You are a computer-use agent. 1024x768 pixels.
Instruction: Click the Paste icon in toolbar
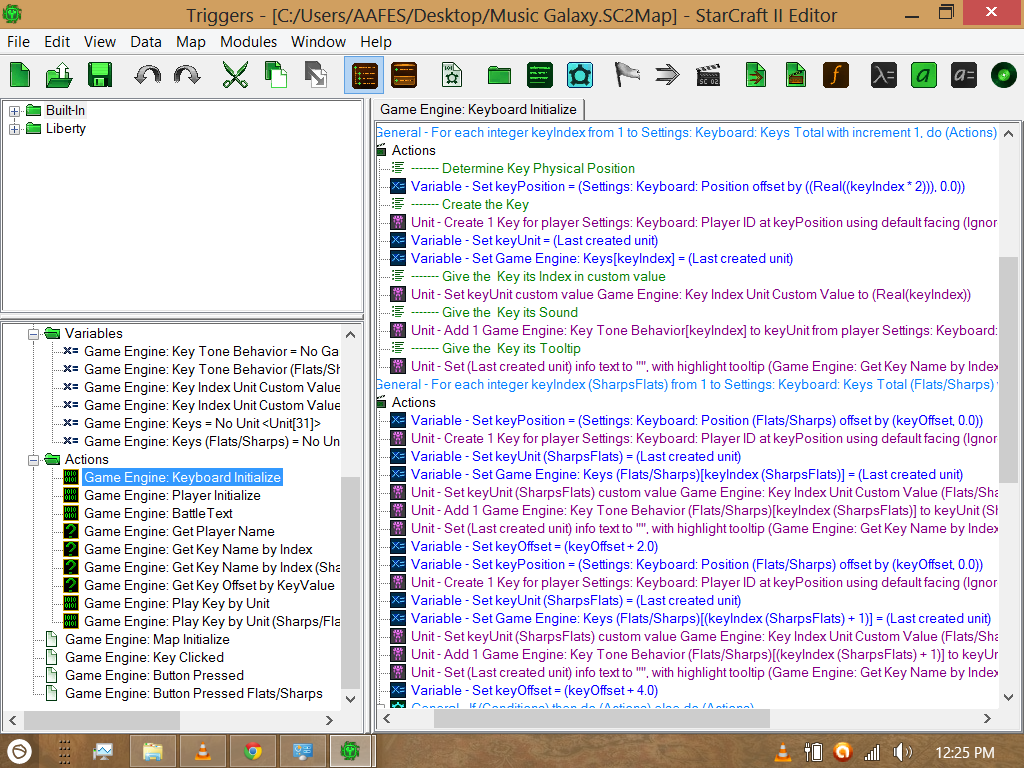316,75
